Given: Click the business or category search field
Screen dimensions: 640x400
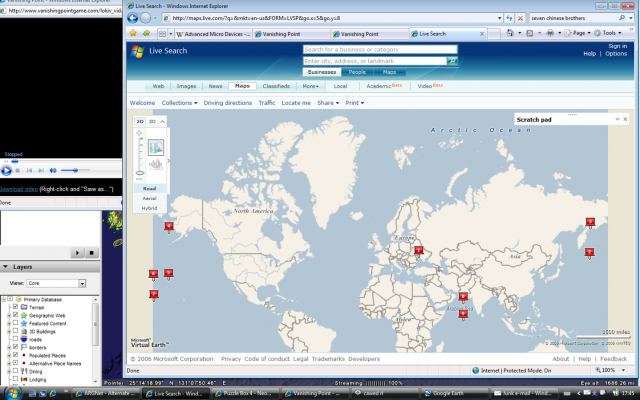Looking at the screenshot, I should [380, 49].
